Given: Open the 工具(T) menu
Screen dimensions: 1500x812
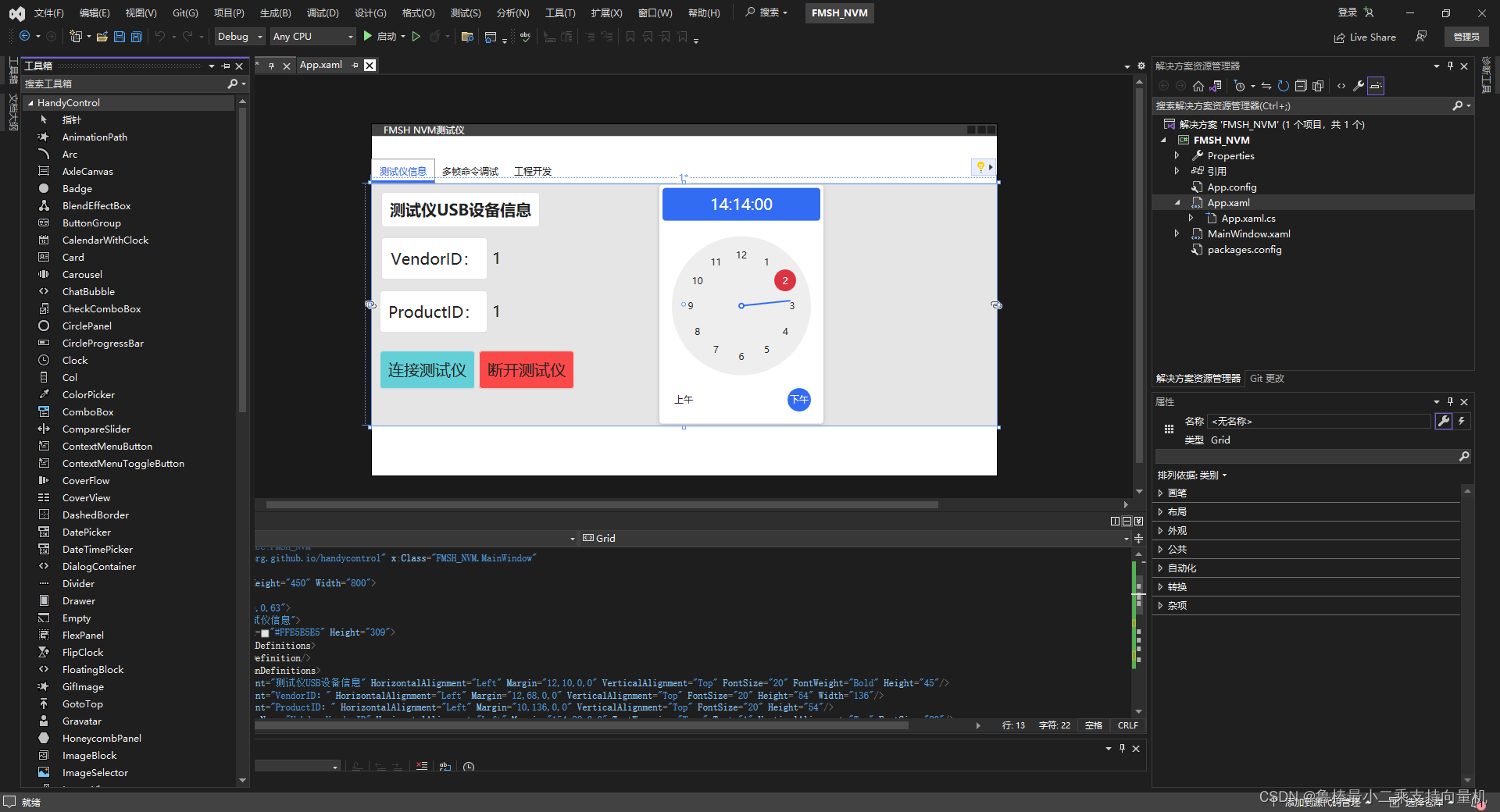Looking at the screenshot, I should [x=560, y=12].
